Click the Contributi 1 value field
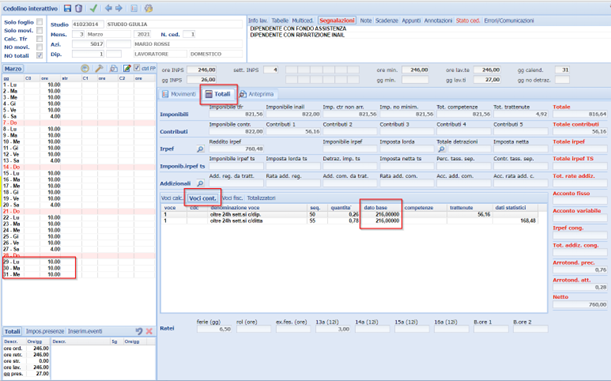 [x=293, y=132]
